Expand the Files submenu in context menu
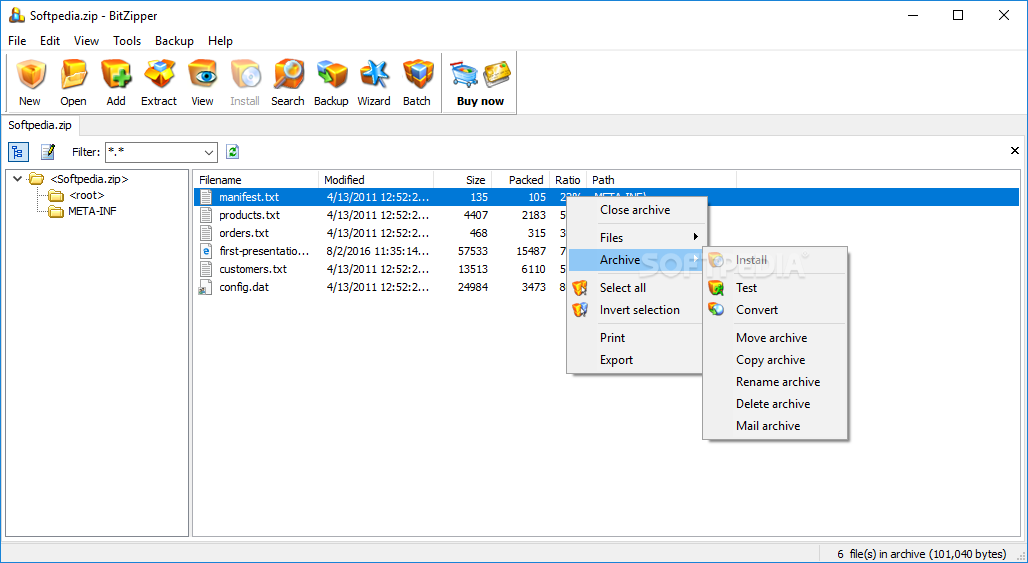Screen dimensions: 1028x563 click(x=637, y=237)
